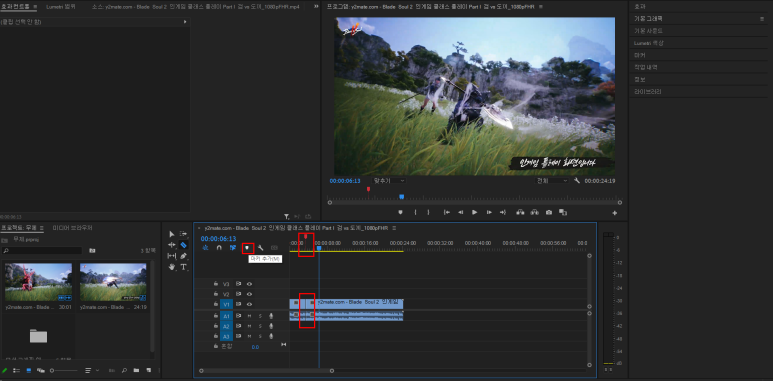Toggle Linked Selection in timeline
773x381 pixels.
pyautogui.click(x=233, y=247)
